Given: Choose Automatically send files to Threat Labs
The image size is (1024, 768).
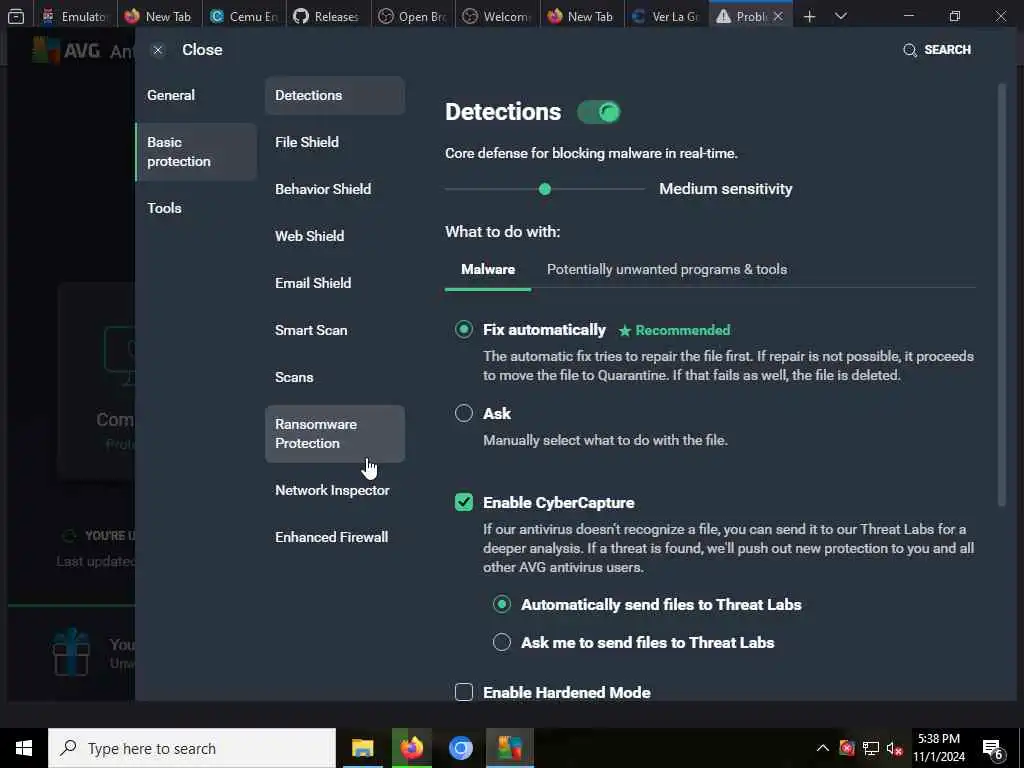Looking at the screenshot, I should pyautogui.click(x=502, y=605).
